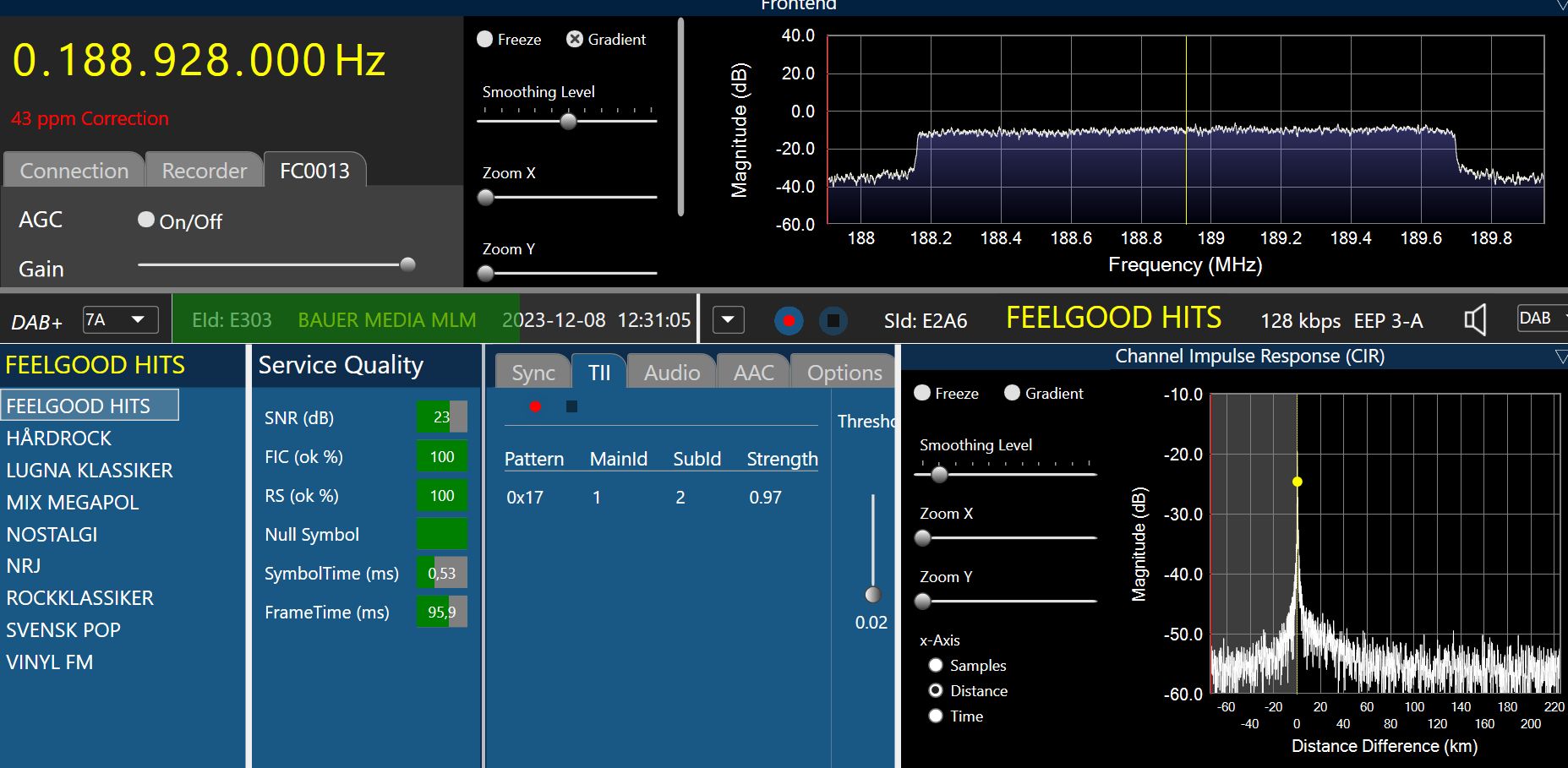This screenshot has height=768, width=1568.
Task: Open the 7A channel dropdown
Action: point(121,320)
